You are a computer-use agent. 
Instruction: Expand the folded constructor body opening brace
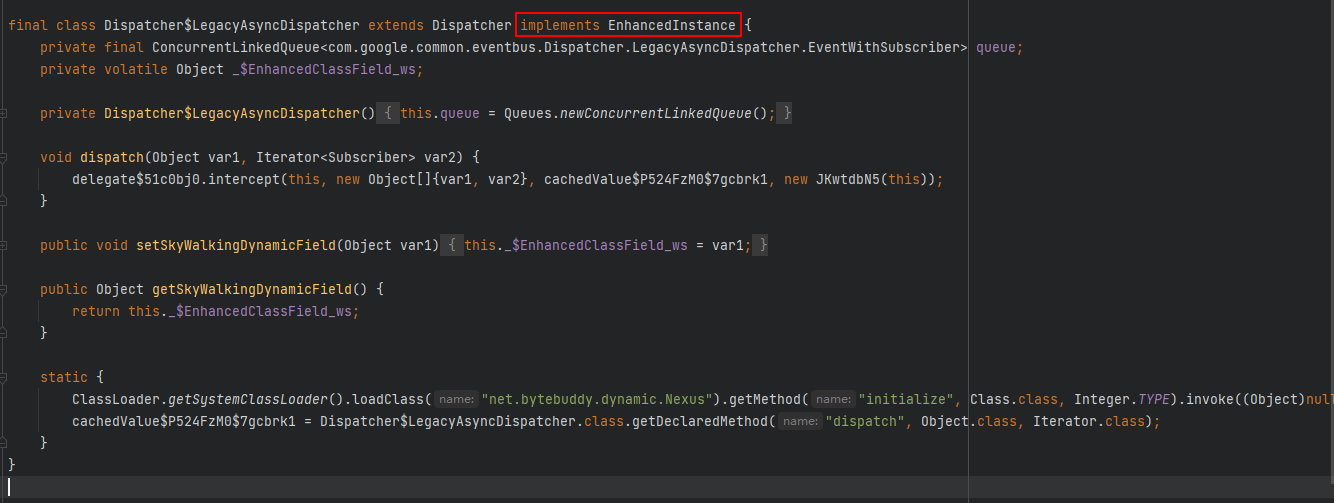[x=387, y=114]
